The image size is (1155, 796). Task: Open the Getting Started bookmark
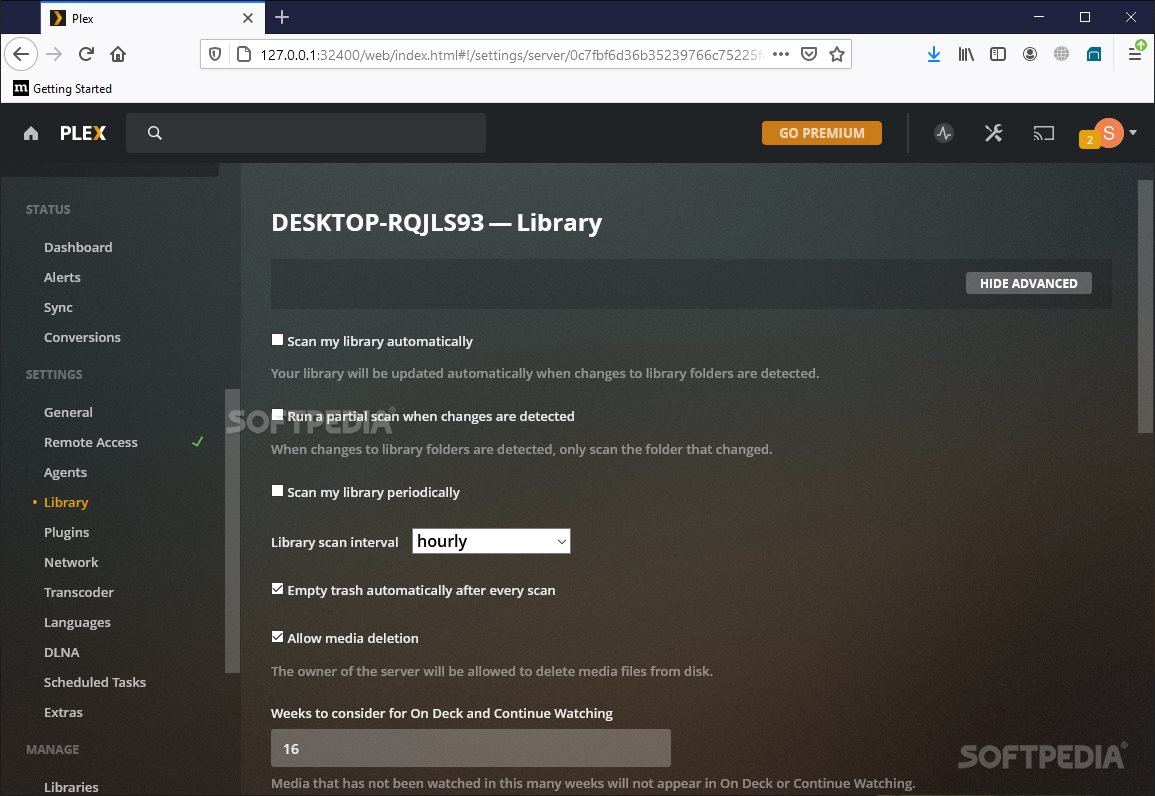[x=63, y=88]
